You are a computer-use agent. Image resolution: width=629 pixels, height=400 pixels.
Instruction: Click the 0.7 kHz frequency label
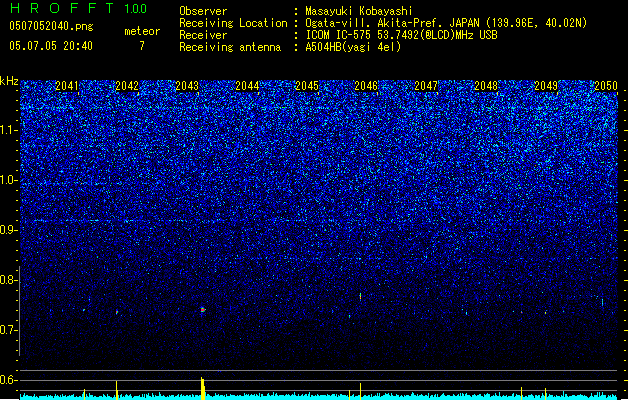tap(9, 330)
